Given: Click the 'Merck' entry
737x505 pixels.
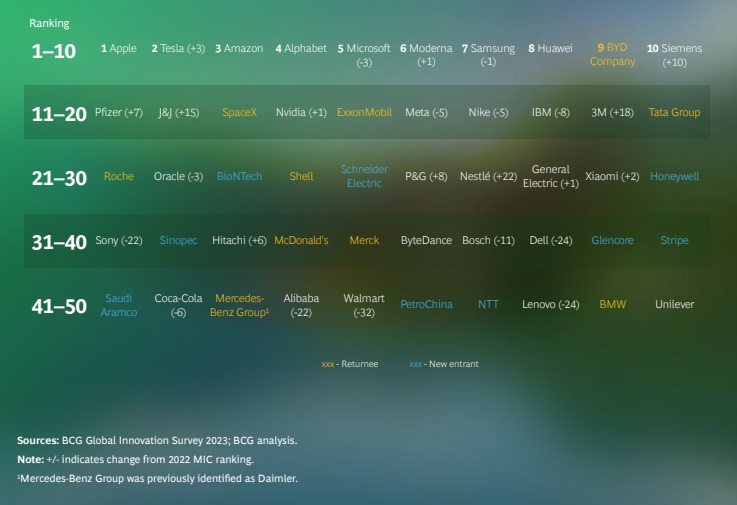Looking at the screenshot, I should tap(364, 240).
